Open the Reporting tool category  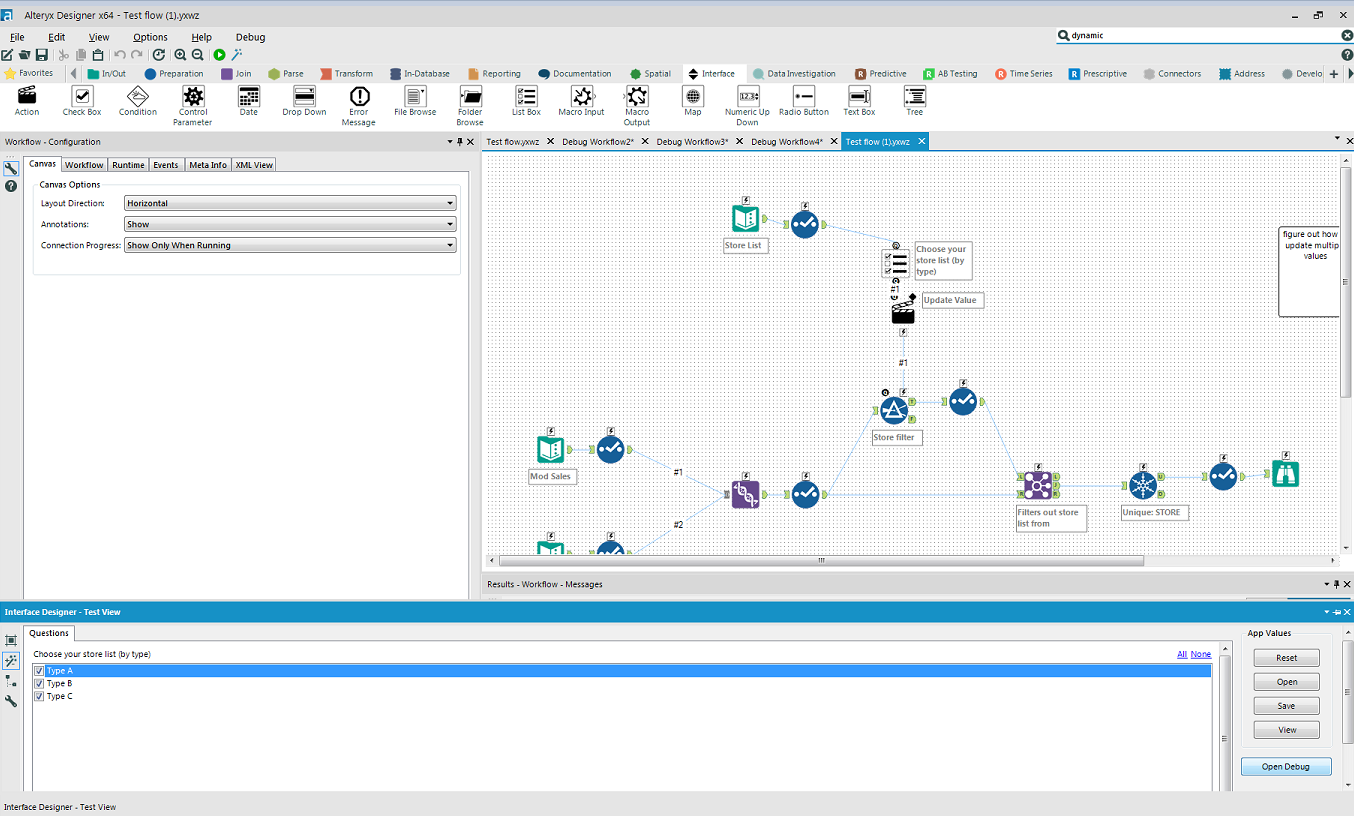coord(494,74)
